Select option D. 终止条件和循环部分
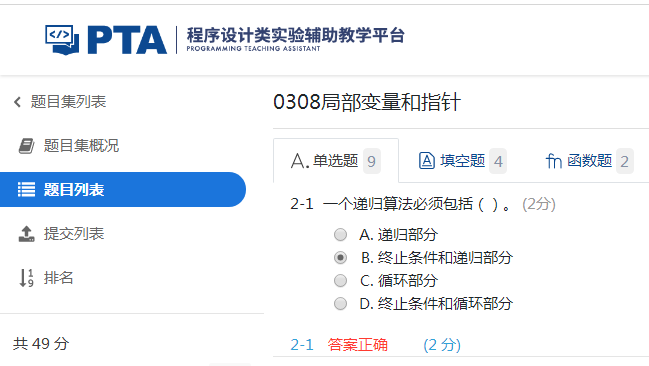649x366 pixels. [340, 303]
